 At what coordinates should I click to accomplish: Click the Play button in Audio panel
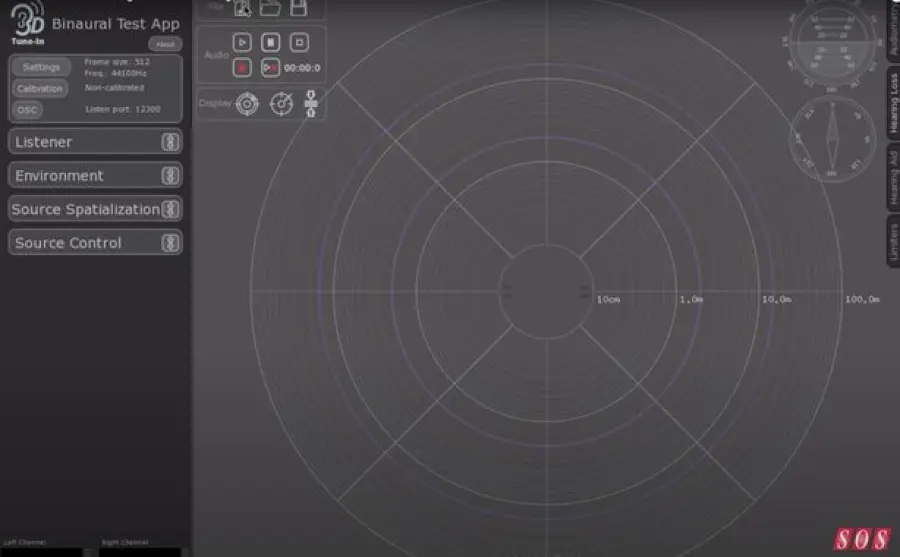pos(242,42)
